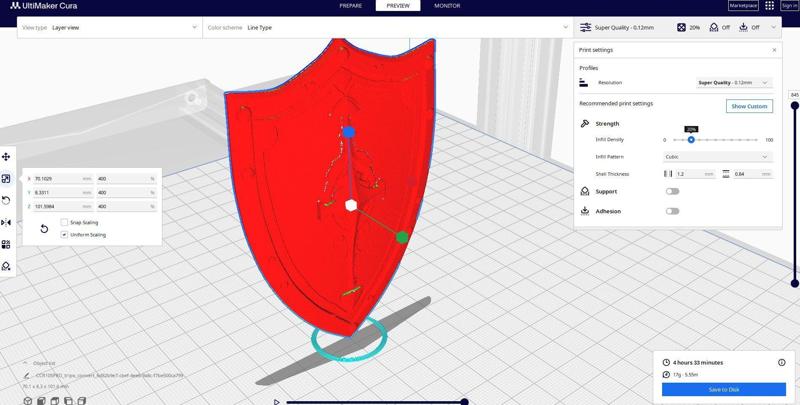
Task: Click the support Off icon in summary bar
Action: click(714, 28)
